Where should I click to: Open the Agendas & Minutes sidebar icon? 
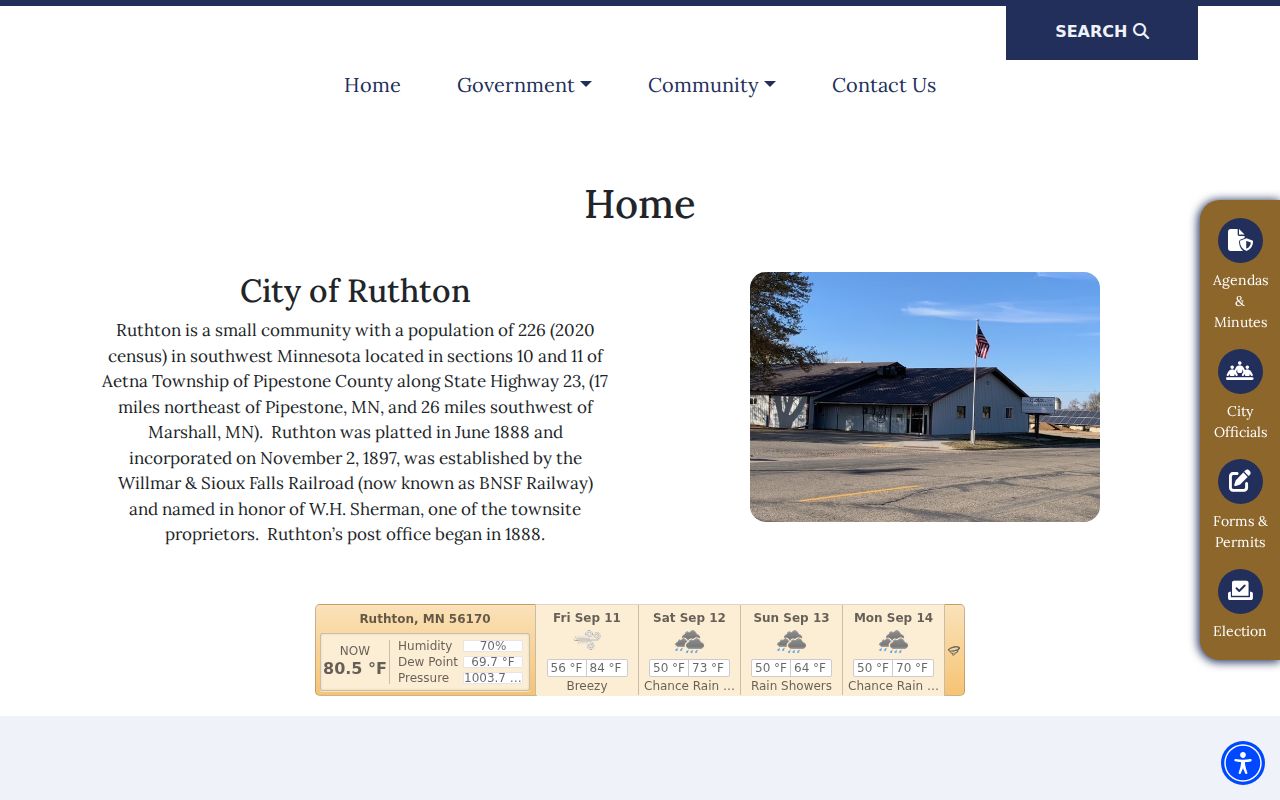pos(1240,241)
